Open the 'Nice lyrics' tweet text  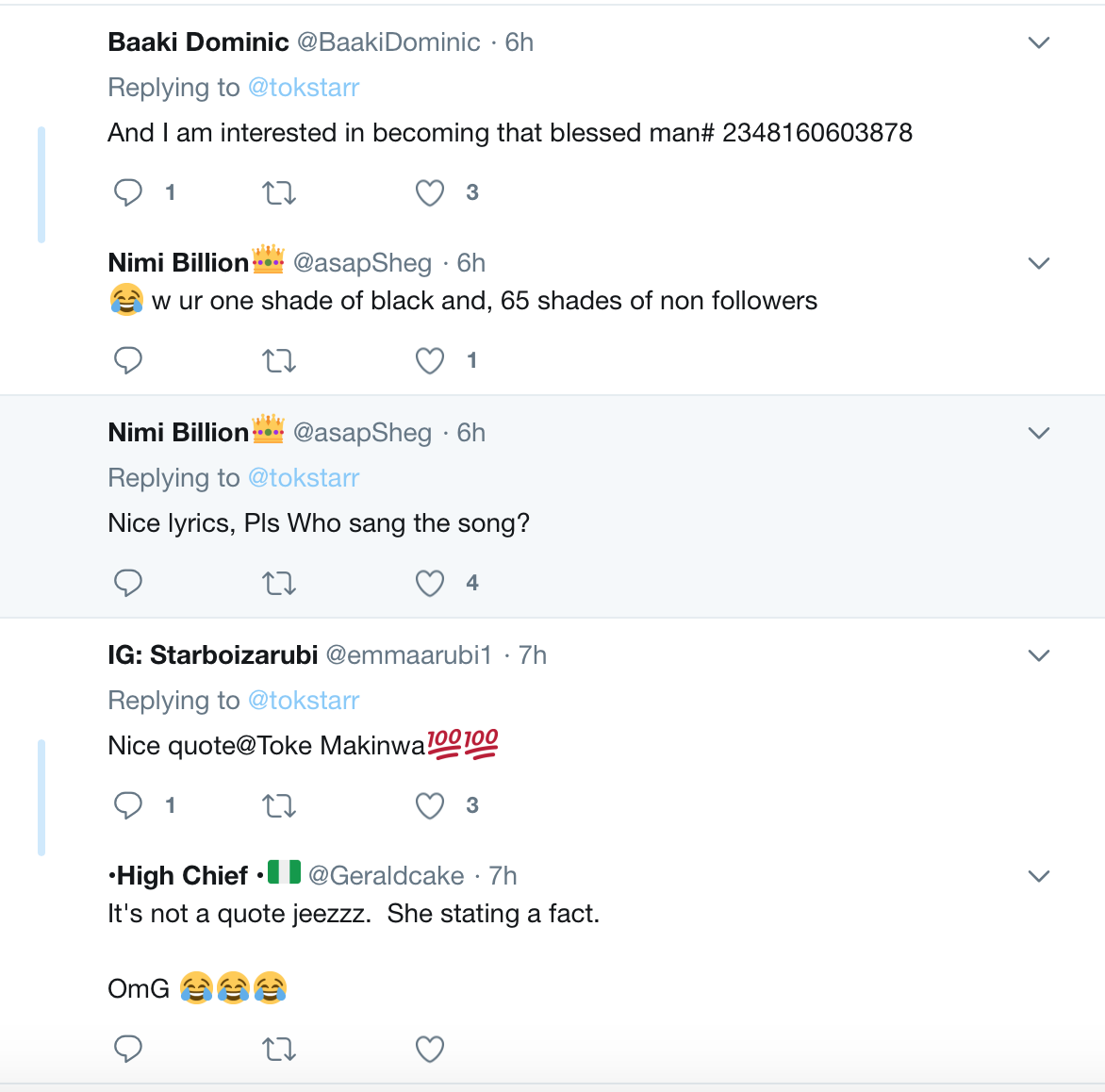tap(319, 523)
